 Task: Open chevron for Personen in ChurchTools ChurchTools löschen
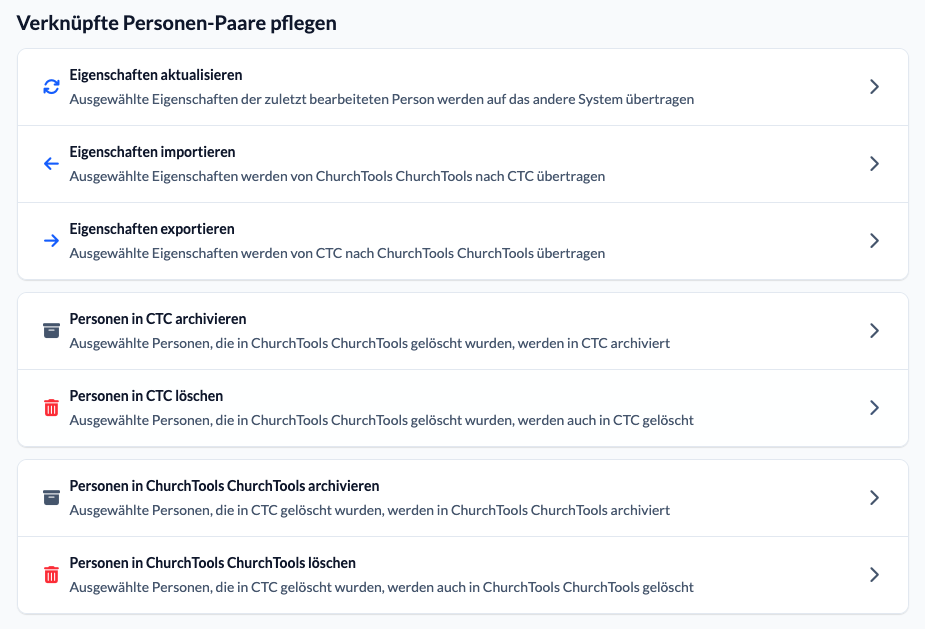click(x=874, y=575)
